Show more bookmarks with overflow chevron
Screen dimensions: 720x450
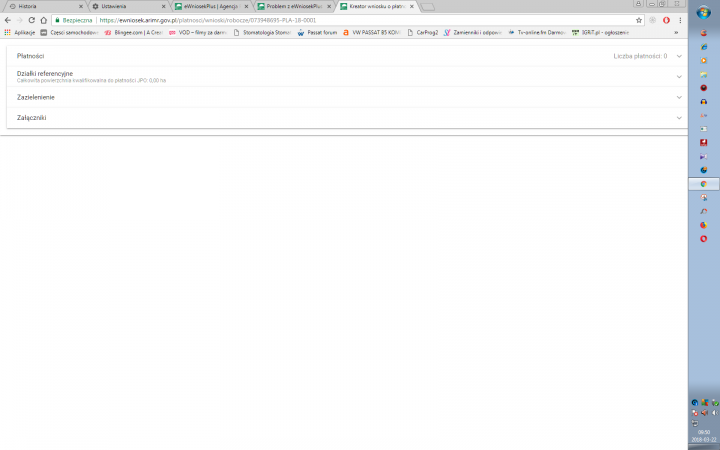[677, 32]
